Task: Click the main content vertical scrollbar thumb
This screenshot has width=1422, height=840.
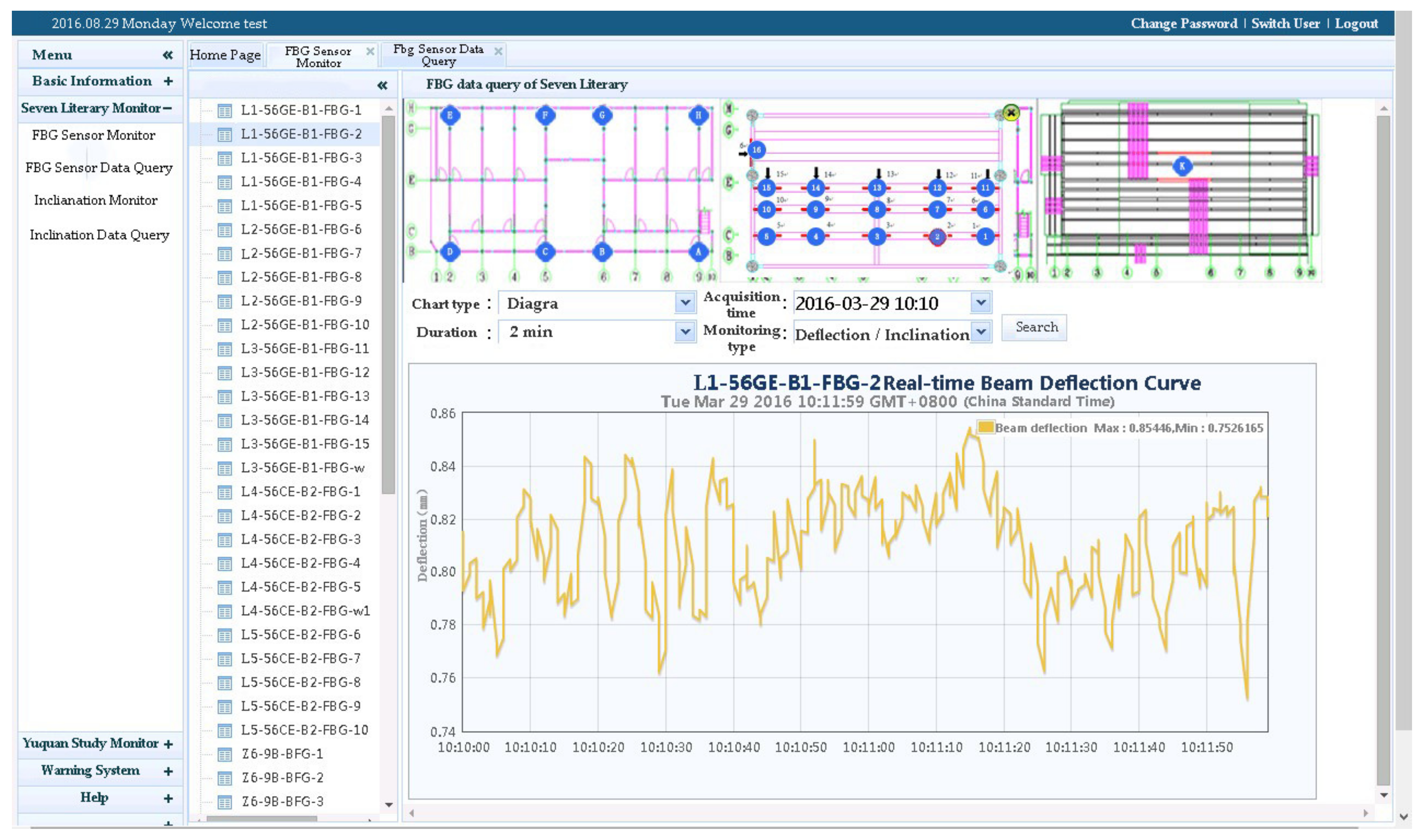Action: point(1383,451)
